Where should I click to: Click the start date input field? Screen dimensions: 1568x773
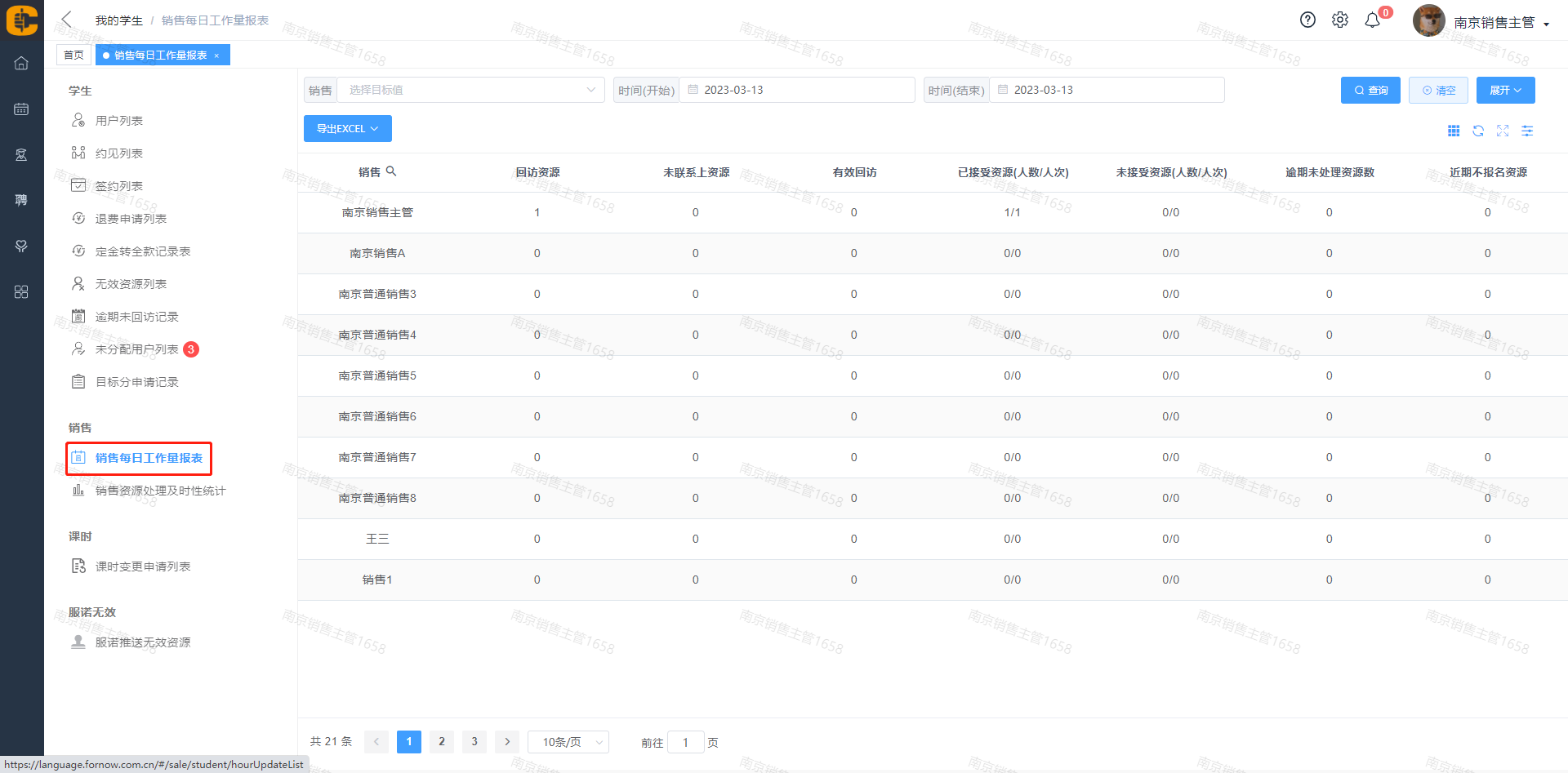coord(796,90)
